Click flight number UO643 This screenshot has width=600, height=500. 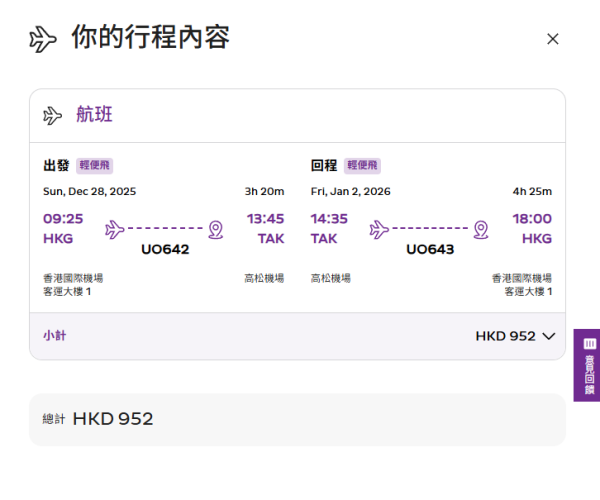point(430,249)
